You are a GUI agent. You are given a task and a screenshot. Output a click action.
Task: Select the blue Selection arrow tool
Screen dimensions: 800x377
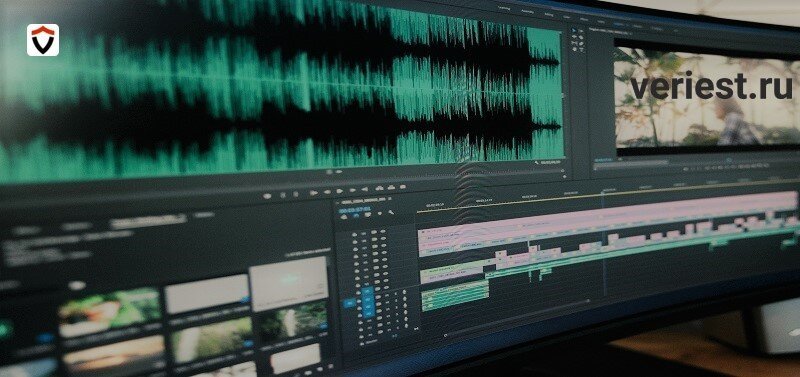[573, 31]
